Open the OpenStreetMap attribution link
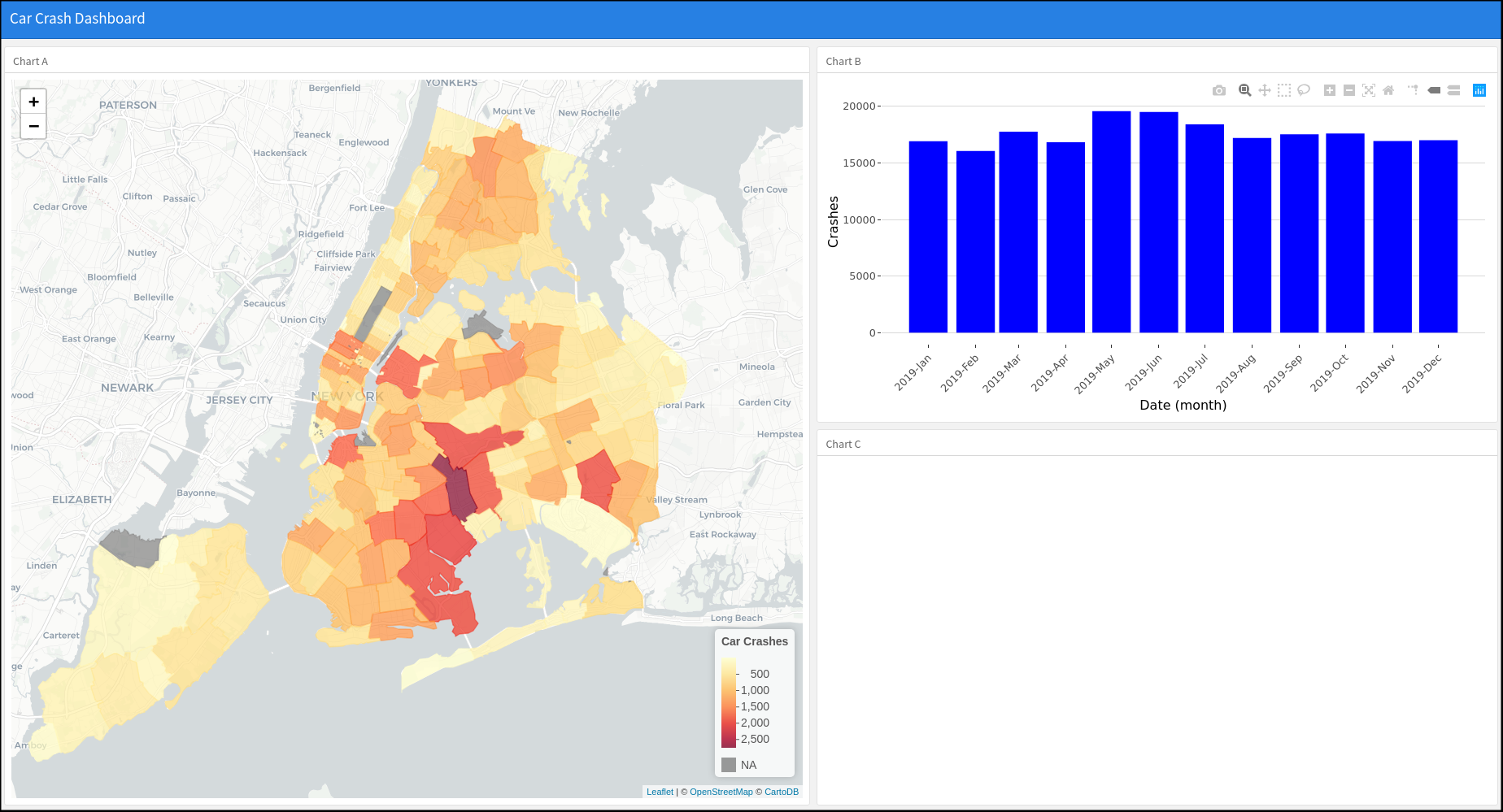This screenshot has height=812, width=1503. point(721,792)
